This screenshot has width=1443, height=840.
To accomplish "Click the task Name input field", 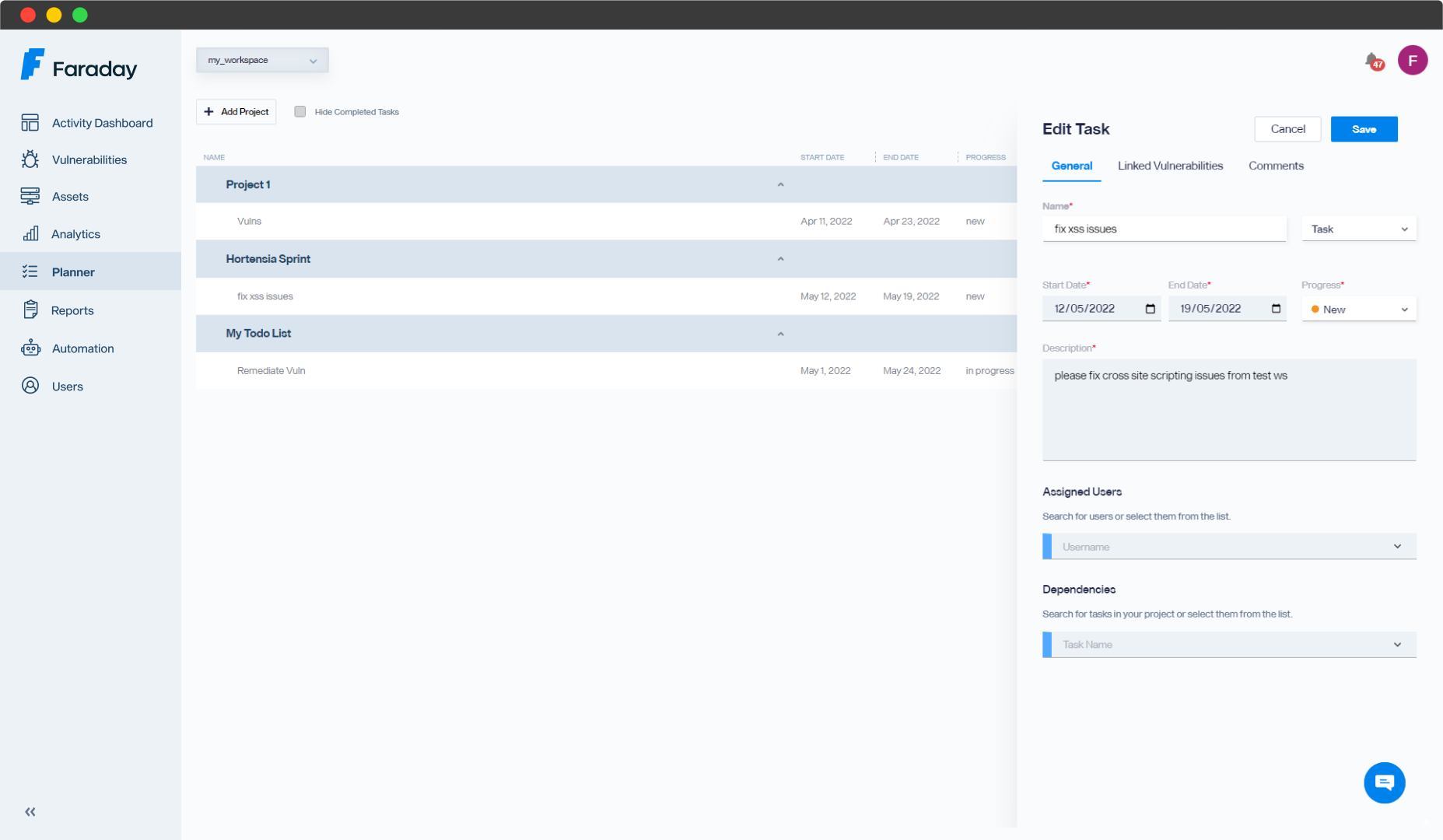I will click(1164, 229).
